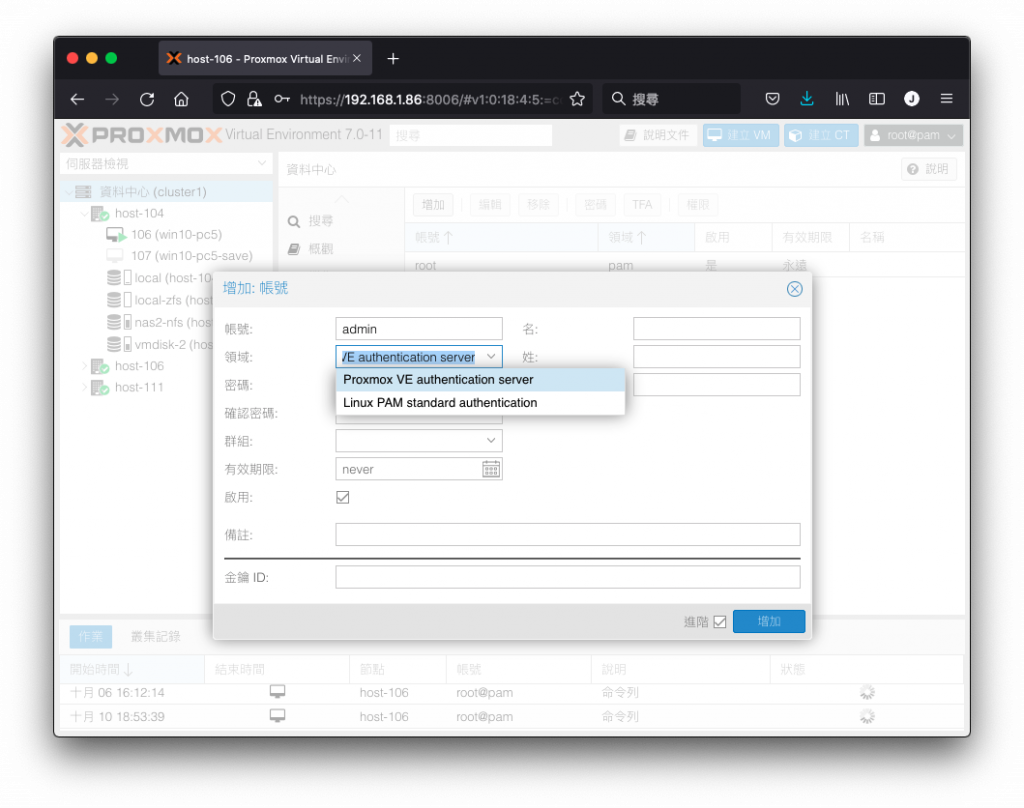Sort by the 開始時間 column header

[x=131, y=670]
